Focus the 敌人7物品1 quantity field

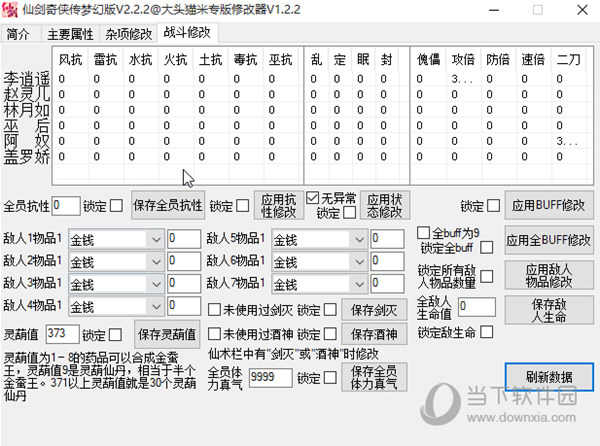pyautogui.click(x=387, y=283)
